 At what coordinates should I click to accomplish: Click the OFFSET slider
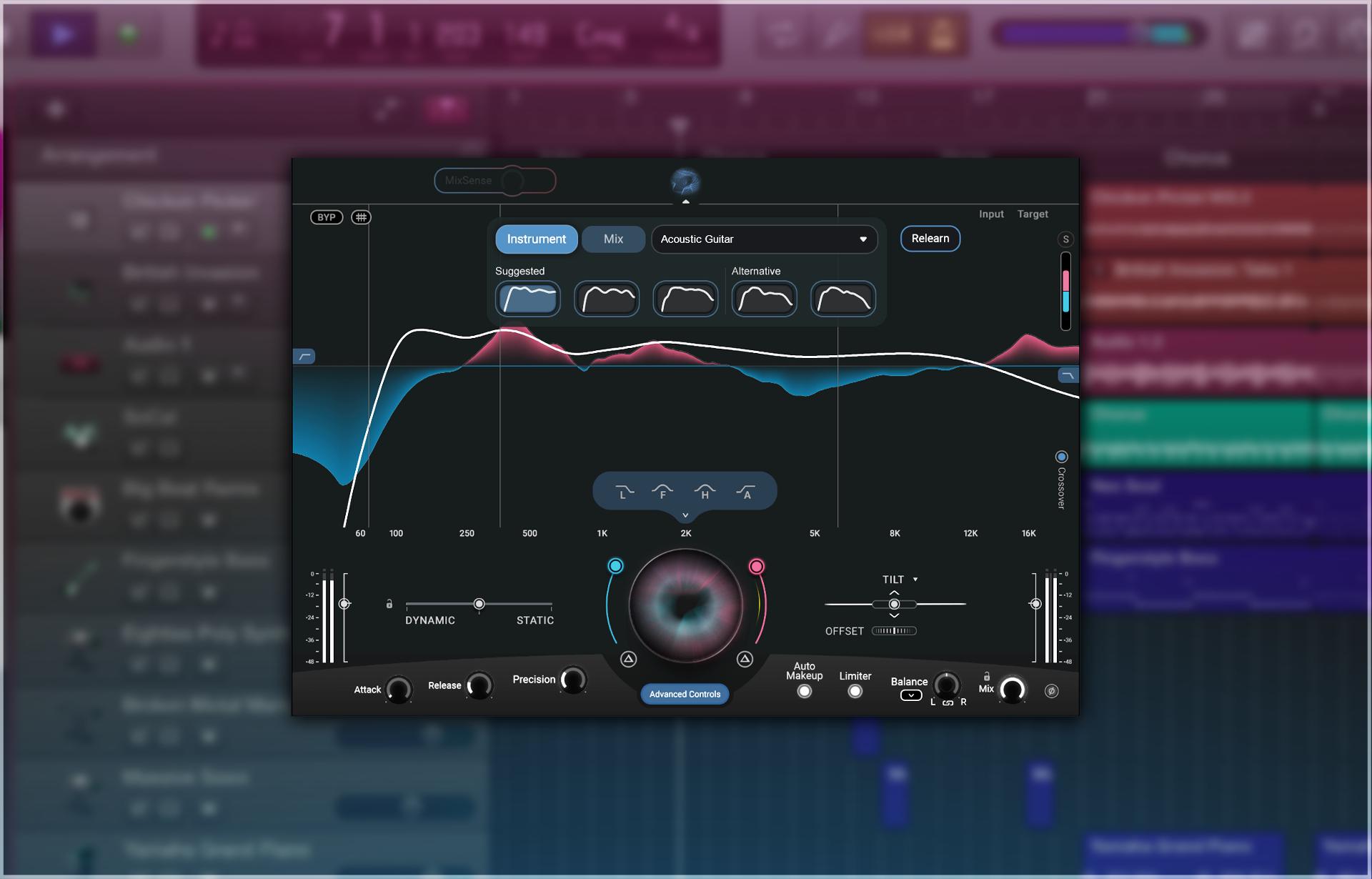point(894,631)
